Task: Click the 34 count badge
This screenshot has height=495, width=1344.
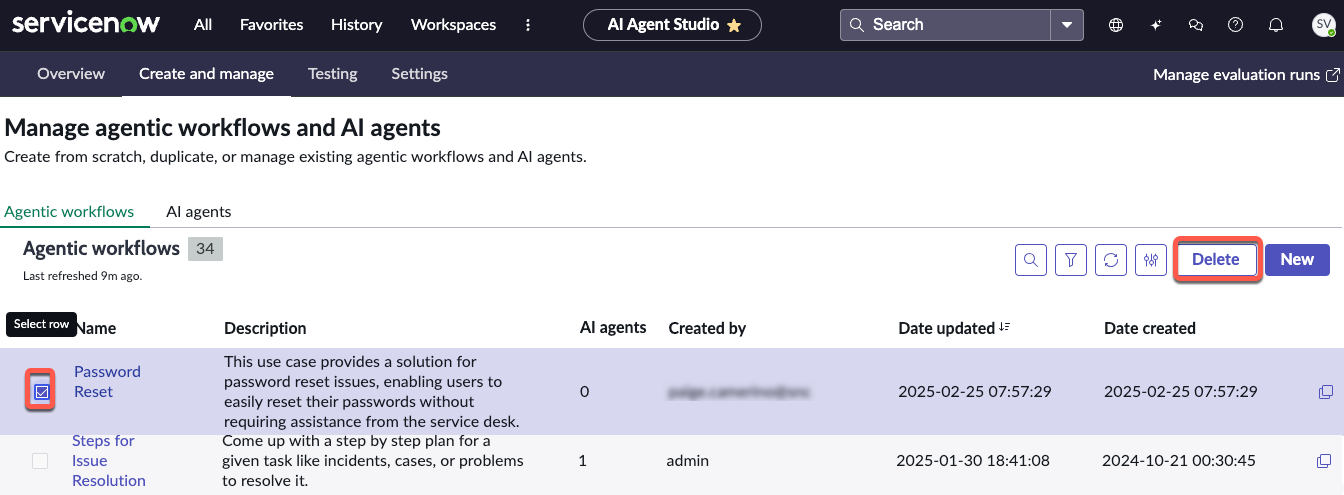Action: pos(205,249)
